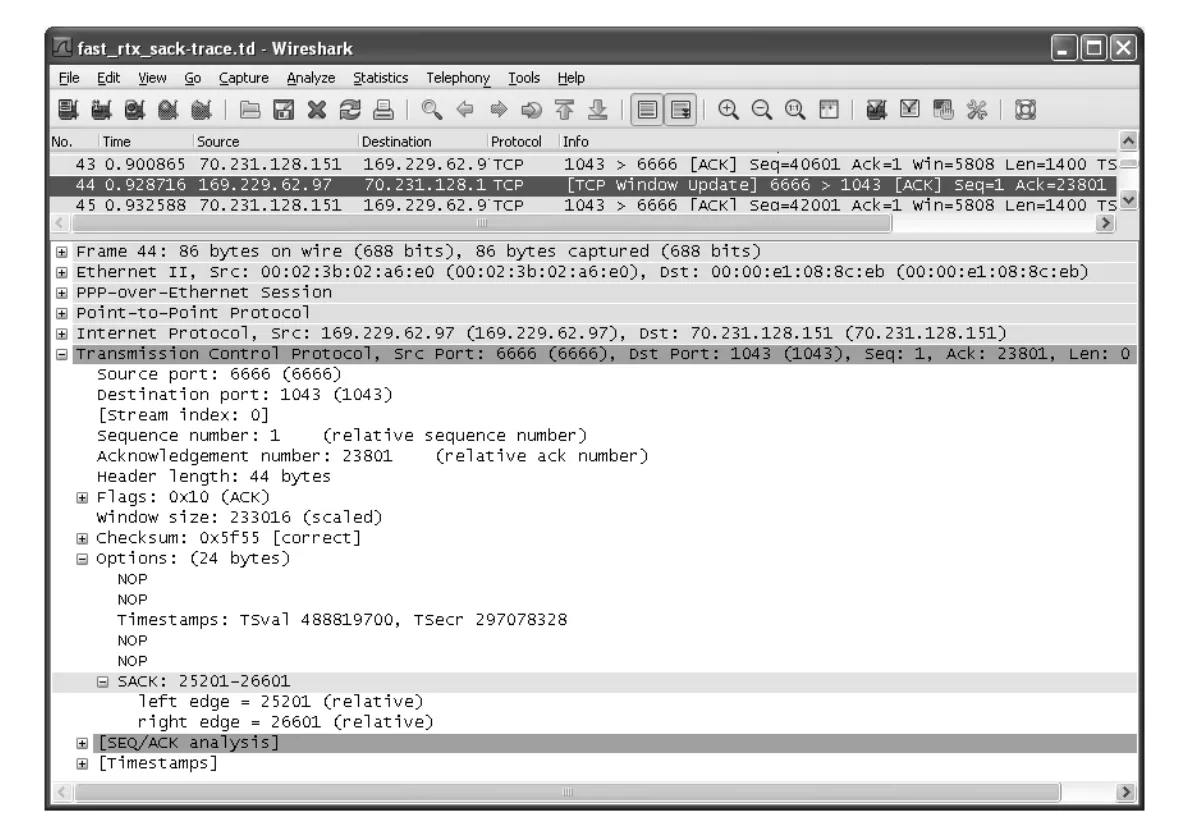Click packet list scroll up arrow
Screen dimensions: 1189x827
[x=1128, y=141]
